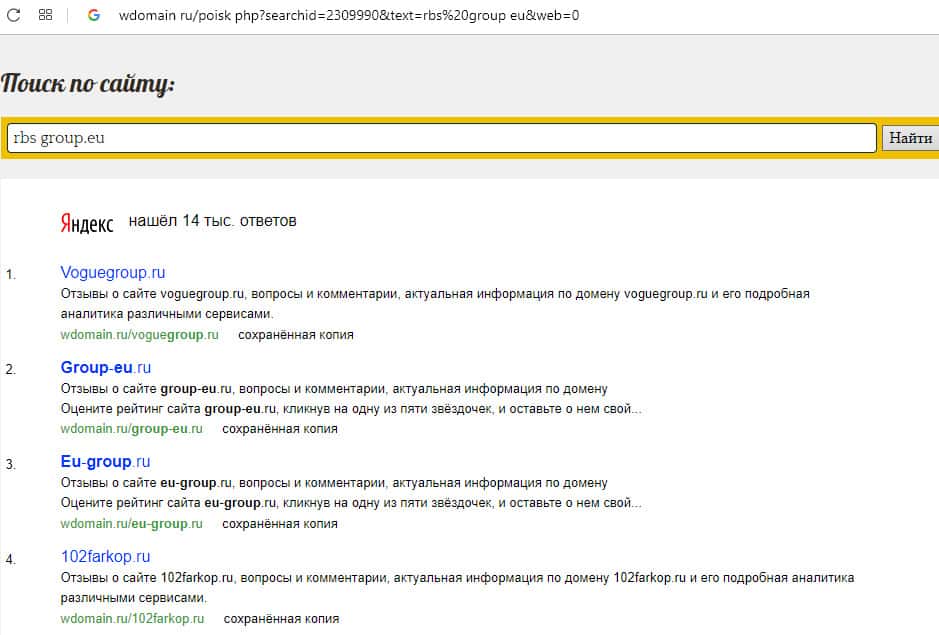
Task: Focus the site search field containing 'rbs group.eu'
Action: pos(441,138)
